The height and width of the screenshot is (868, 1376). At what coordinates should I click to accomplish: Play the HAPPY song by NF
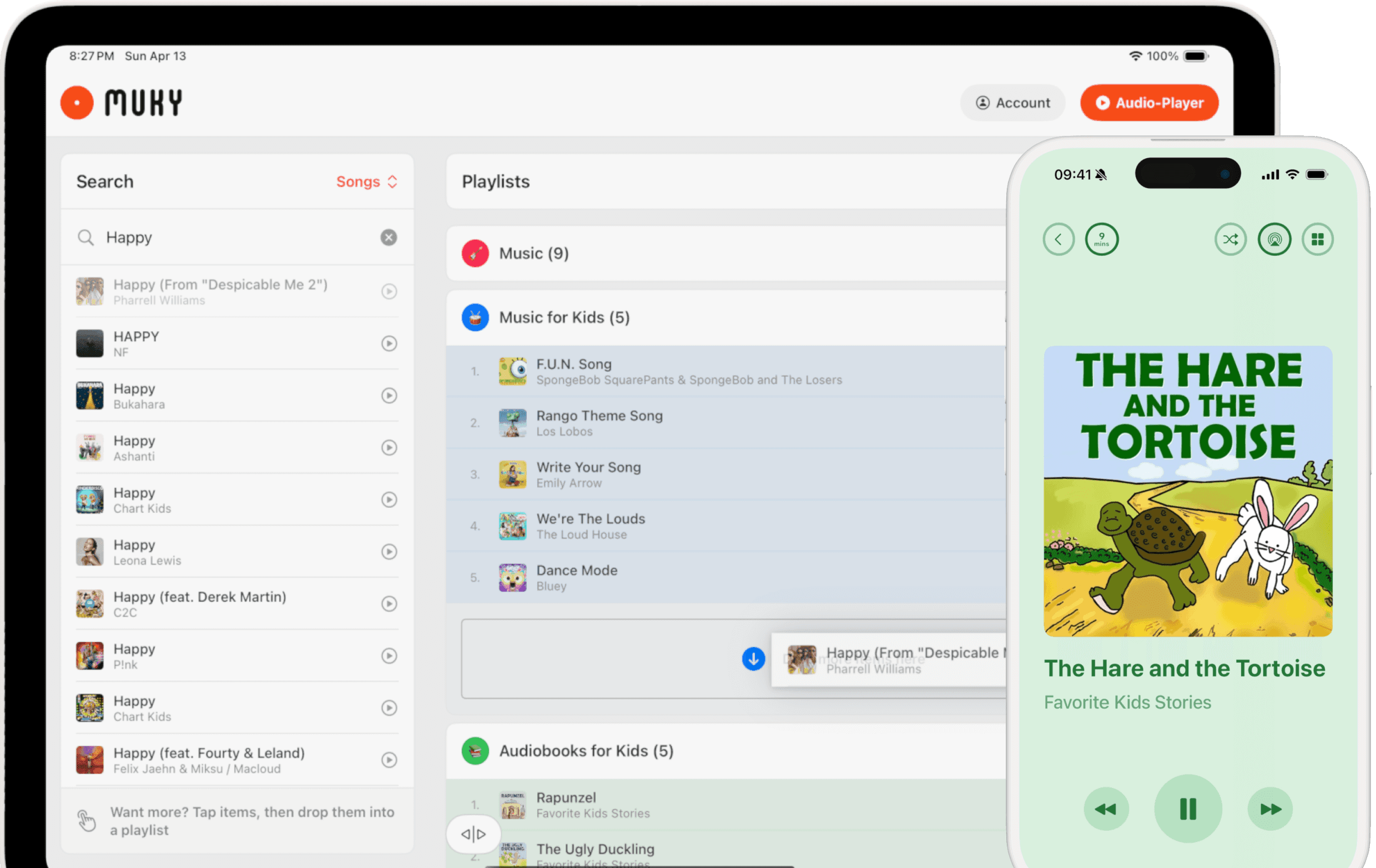[389, 344]
